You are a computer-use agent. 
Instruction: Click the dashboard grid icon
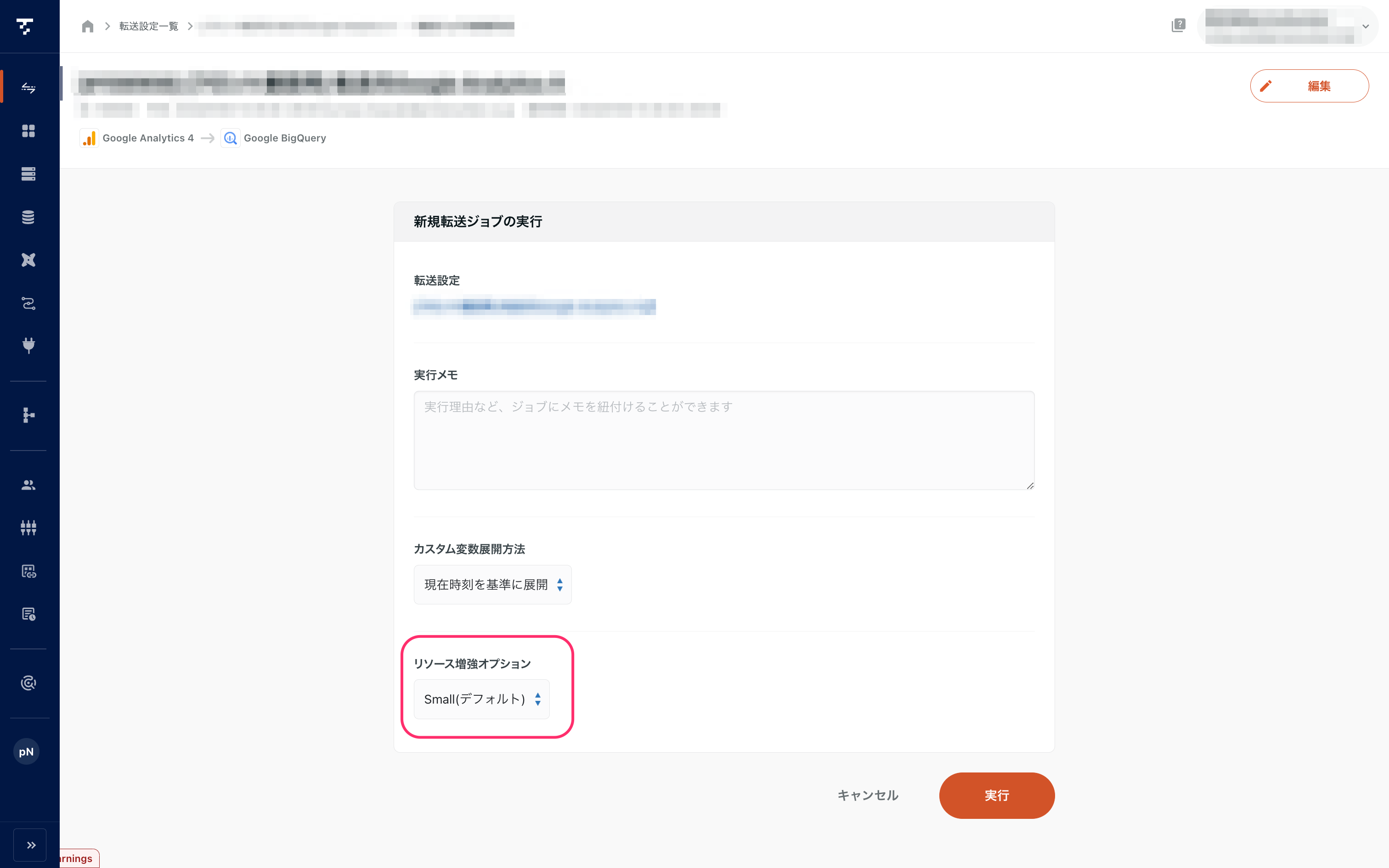pos(29,130)
